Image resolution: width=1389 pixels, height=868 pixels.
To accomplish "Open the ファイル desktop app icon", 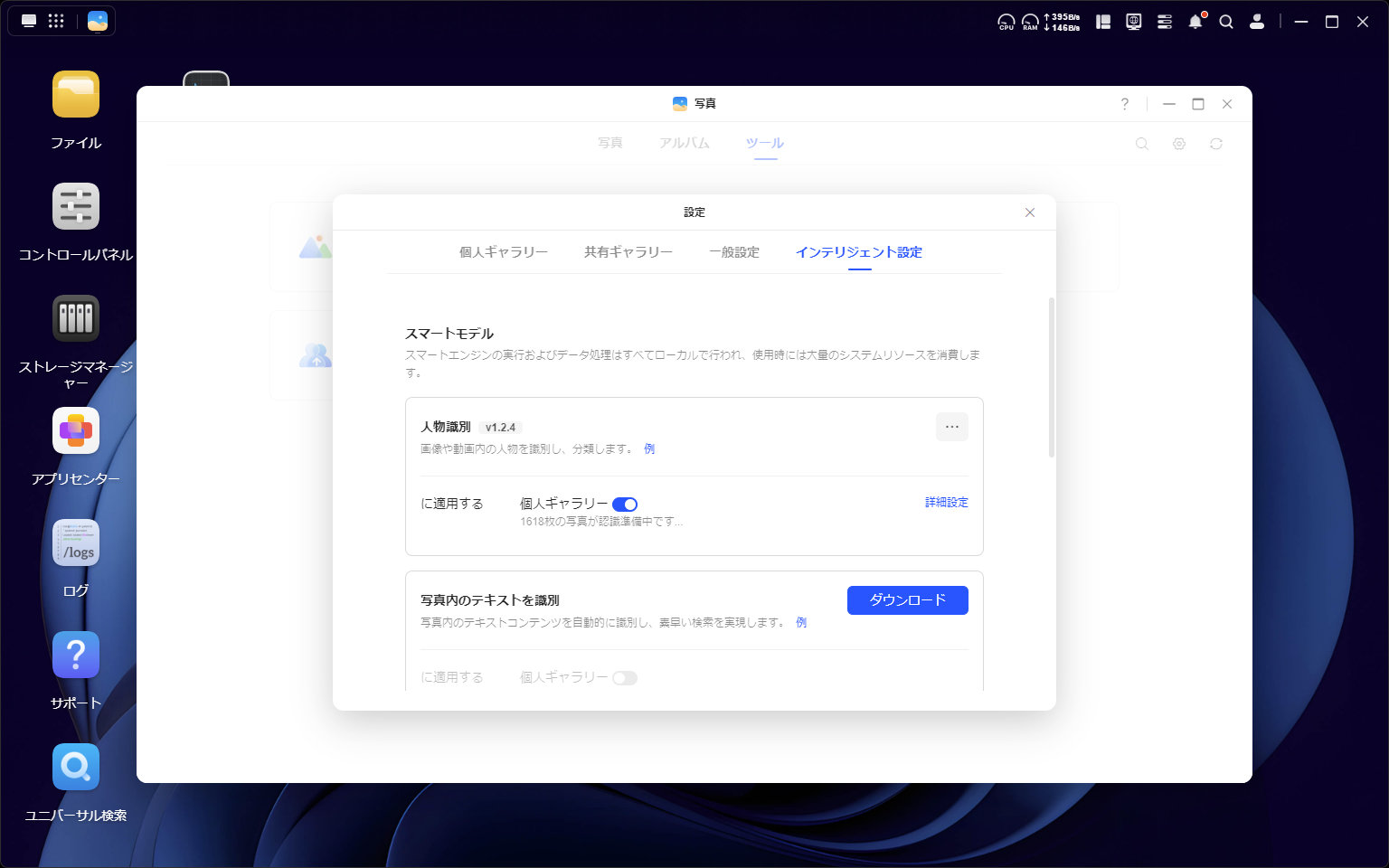I will (76, 95).
